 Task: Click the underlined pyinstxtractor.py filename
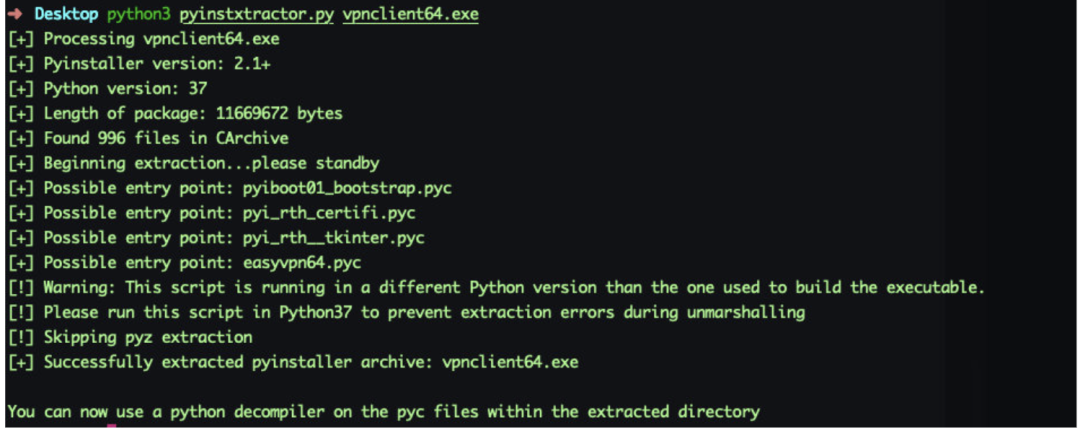257,14
